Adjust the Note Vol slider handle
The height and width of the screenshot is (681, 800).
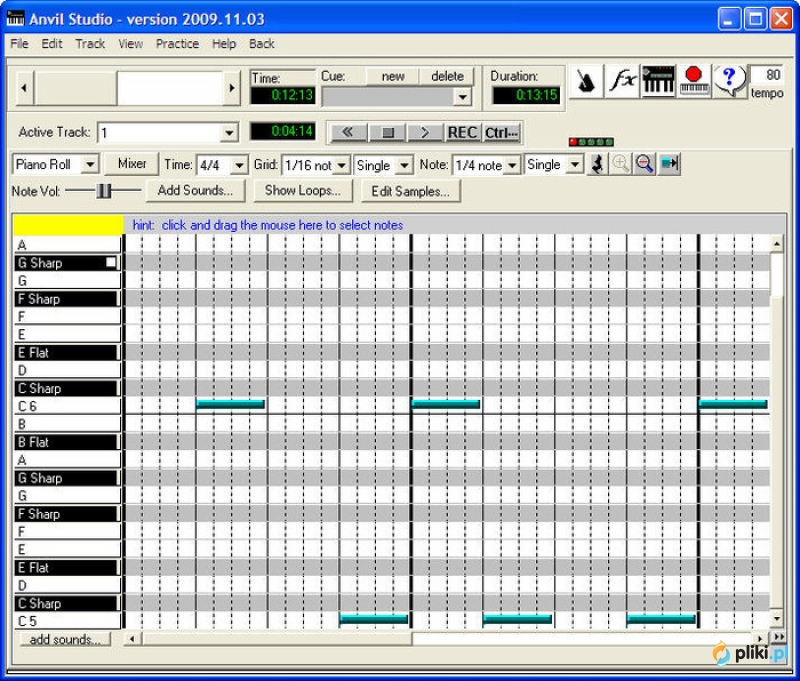(104, 191)
